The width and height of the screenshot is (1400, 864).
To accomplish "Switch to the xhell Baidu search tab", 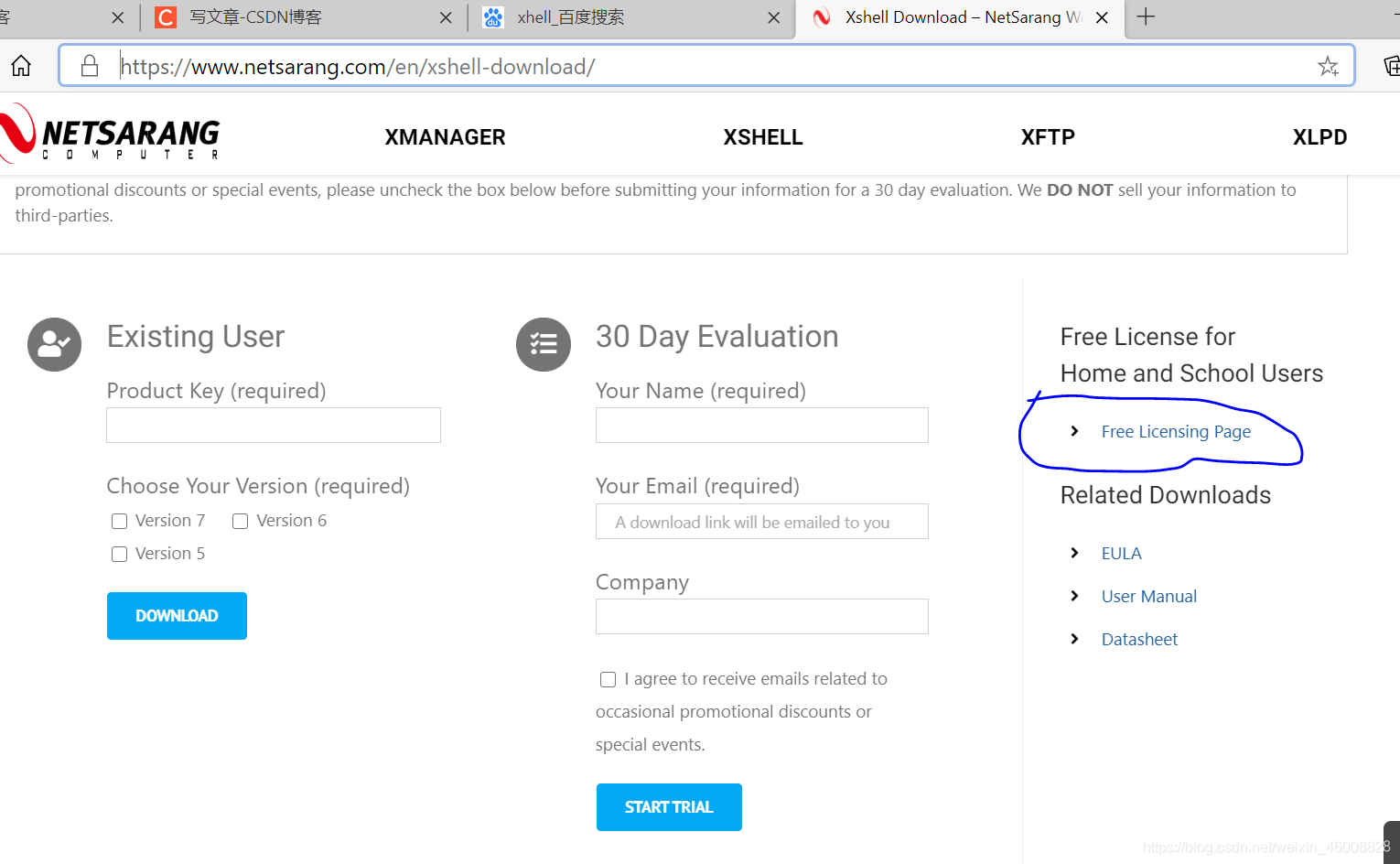I will [x=631, y=17].
